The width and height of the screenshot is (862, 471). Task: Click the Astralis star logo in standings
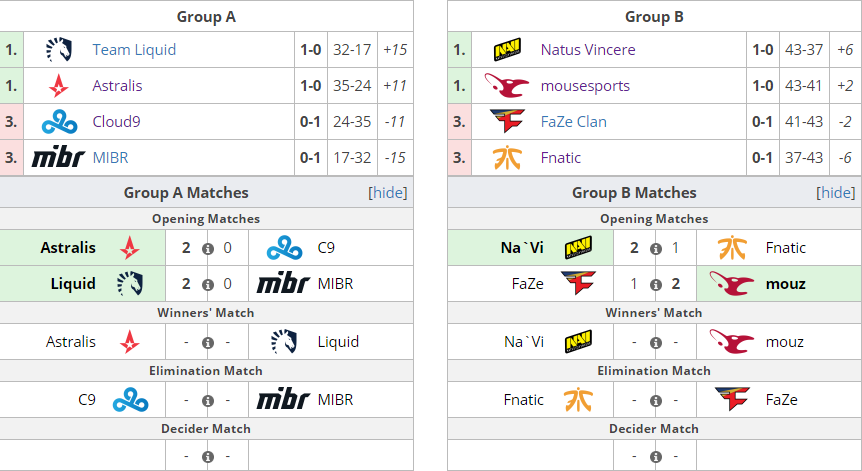tap(58, 86)
